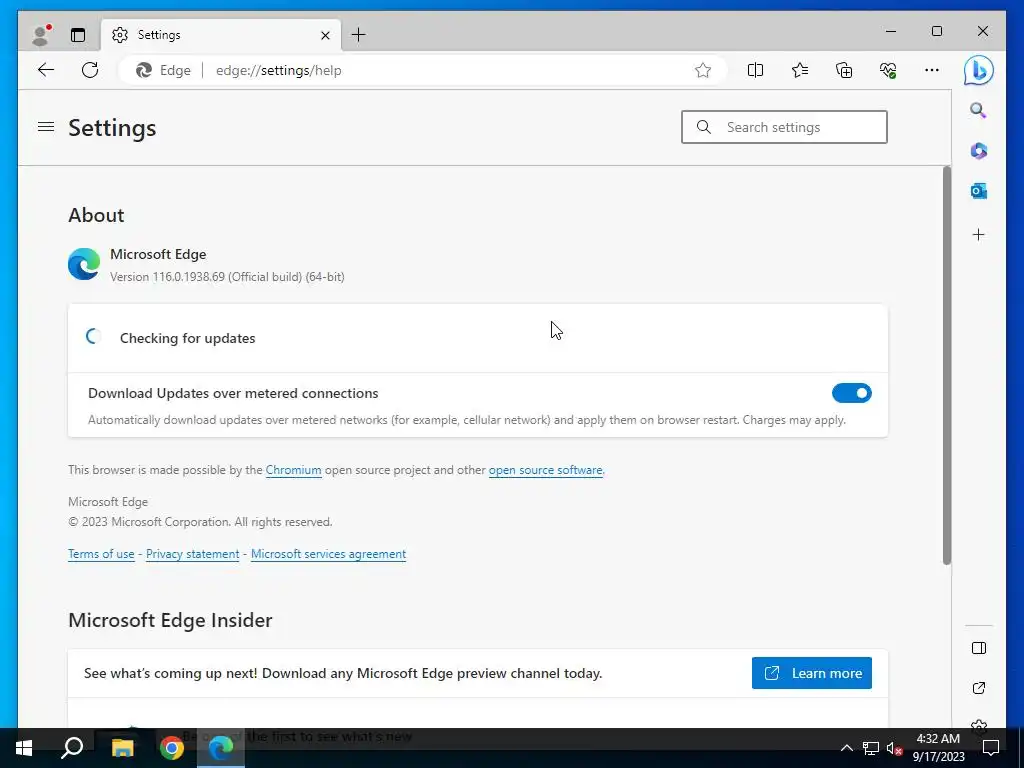The height and width of the screenshot is (768, 1024).
Task: Open the profile avatar icon
Action: 41,35
